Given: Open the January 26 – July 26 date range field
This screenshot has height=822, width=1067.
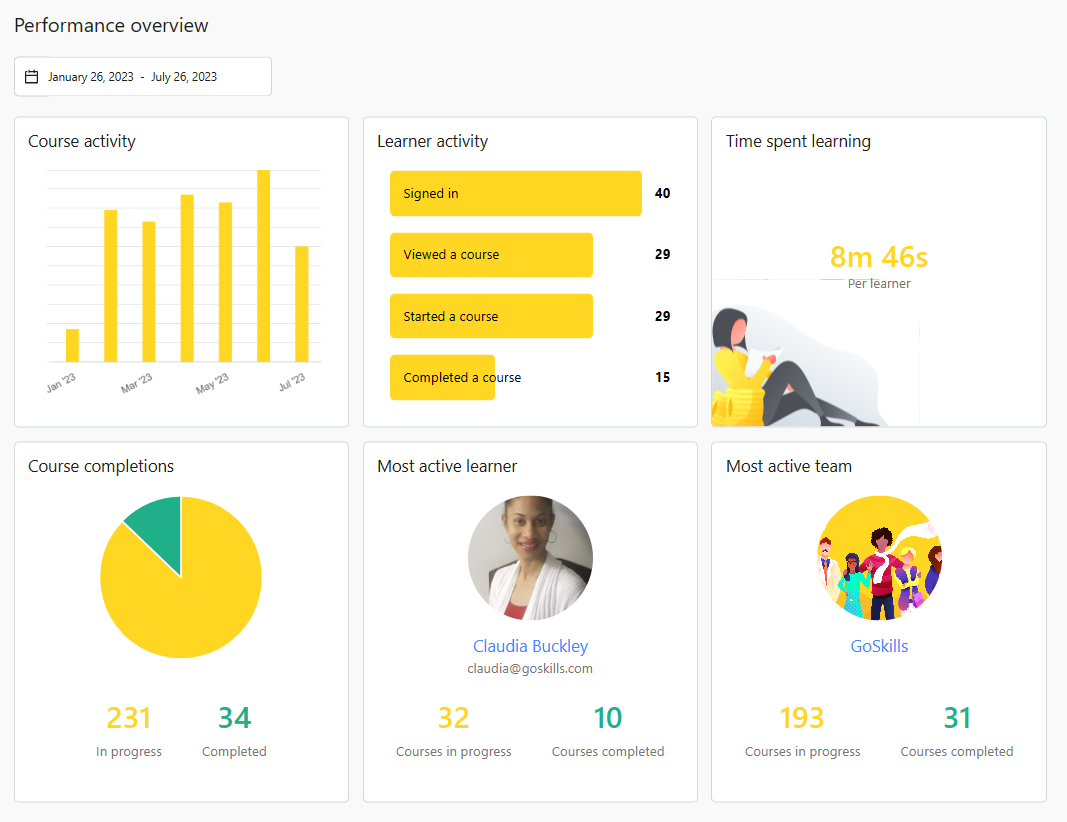Looking at the screenshot, I should coord(150,77).
